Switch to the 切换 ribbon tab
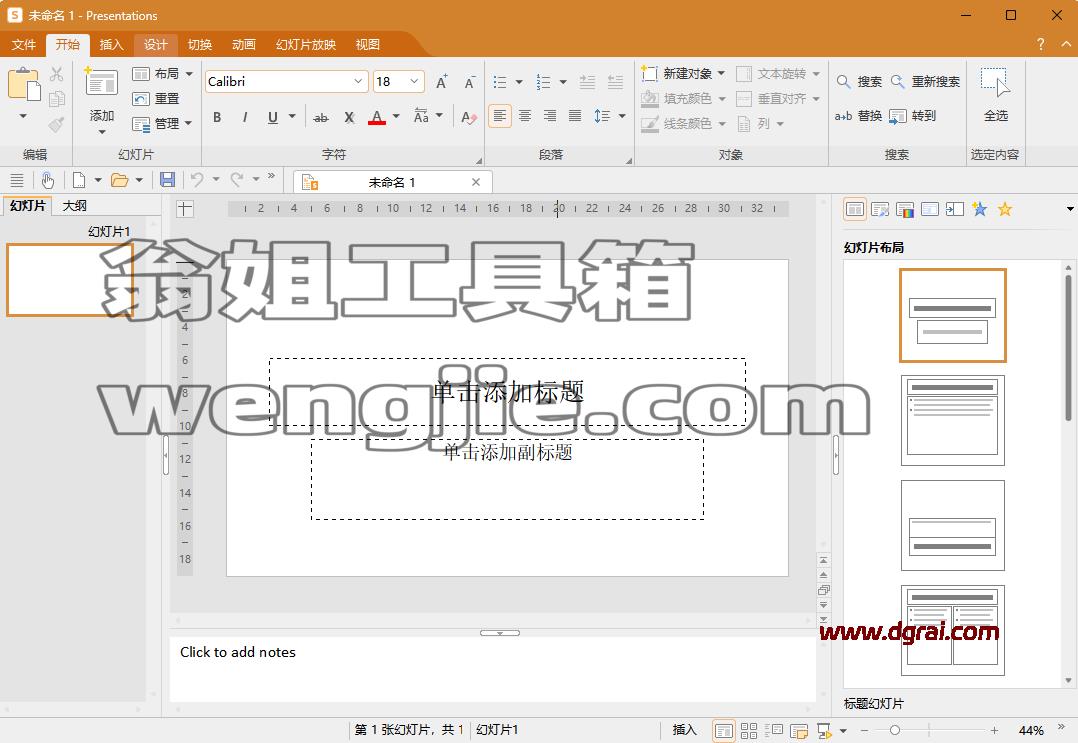 click(x=200, y=45)
